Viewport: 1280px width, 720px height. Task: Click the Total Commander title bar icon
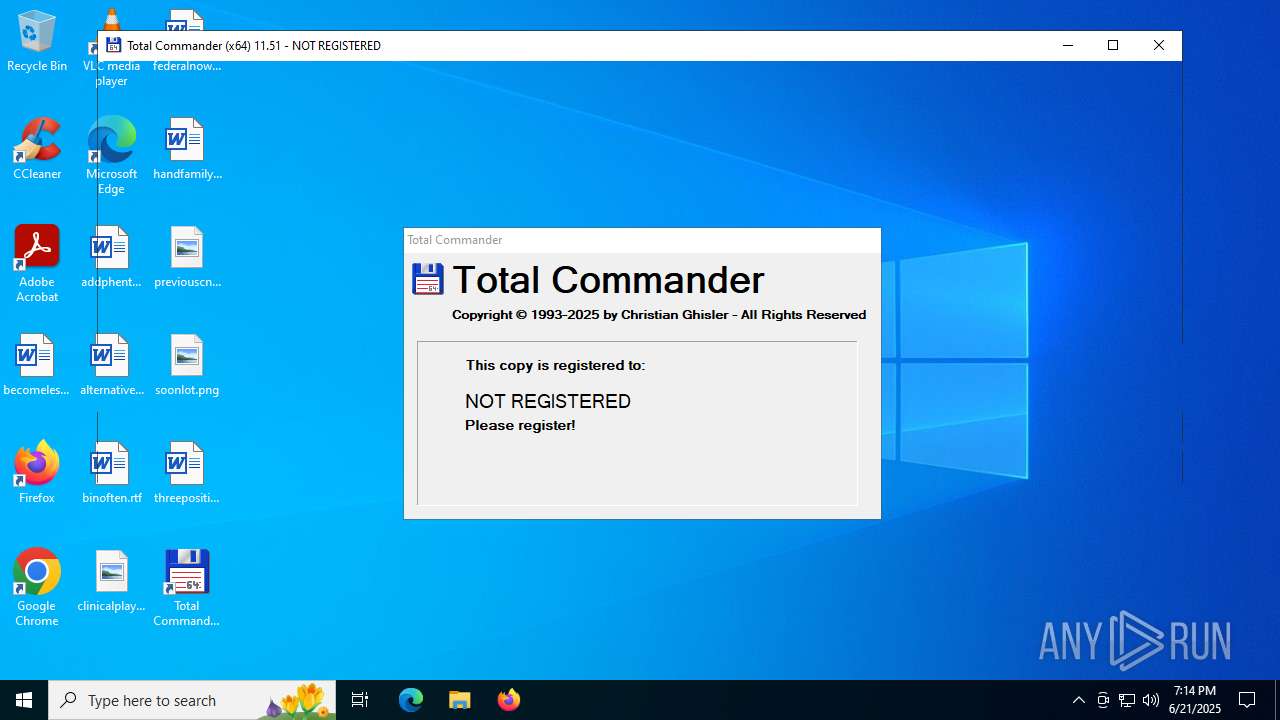114,46
